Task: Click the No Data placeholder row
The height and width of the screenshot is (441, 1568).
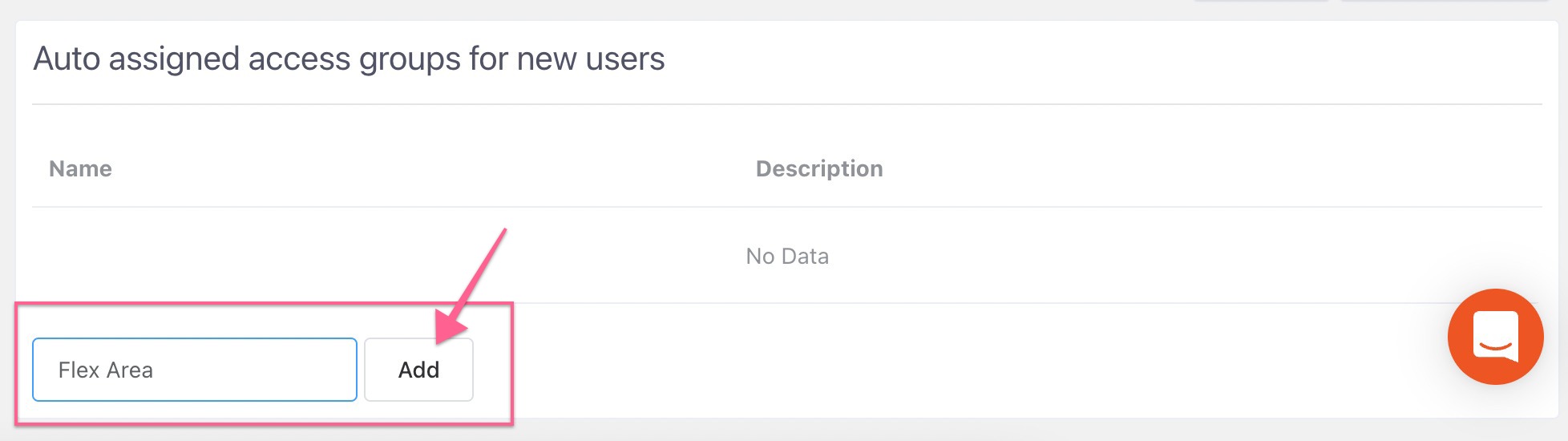Action: click(787, 256)
